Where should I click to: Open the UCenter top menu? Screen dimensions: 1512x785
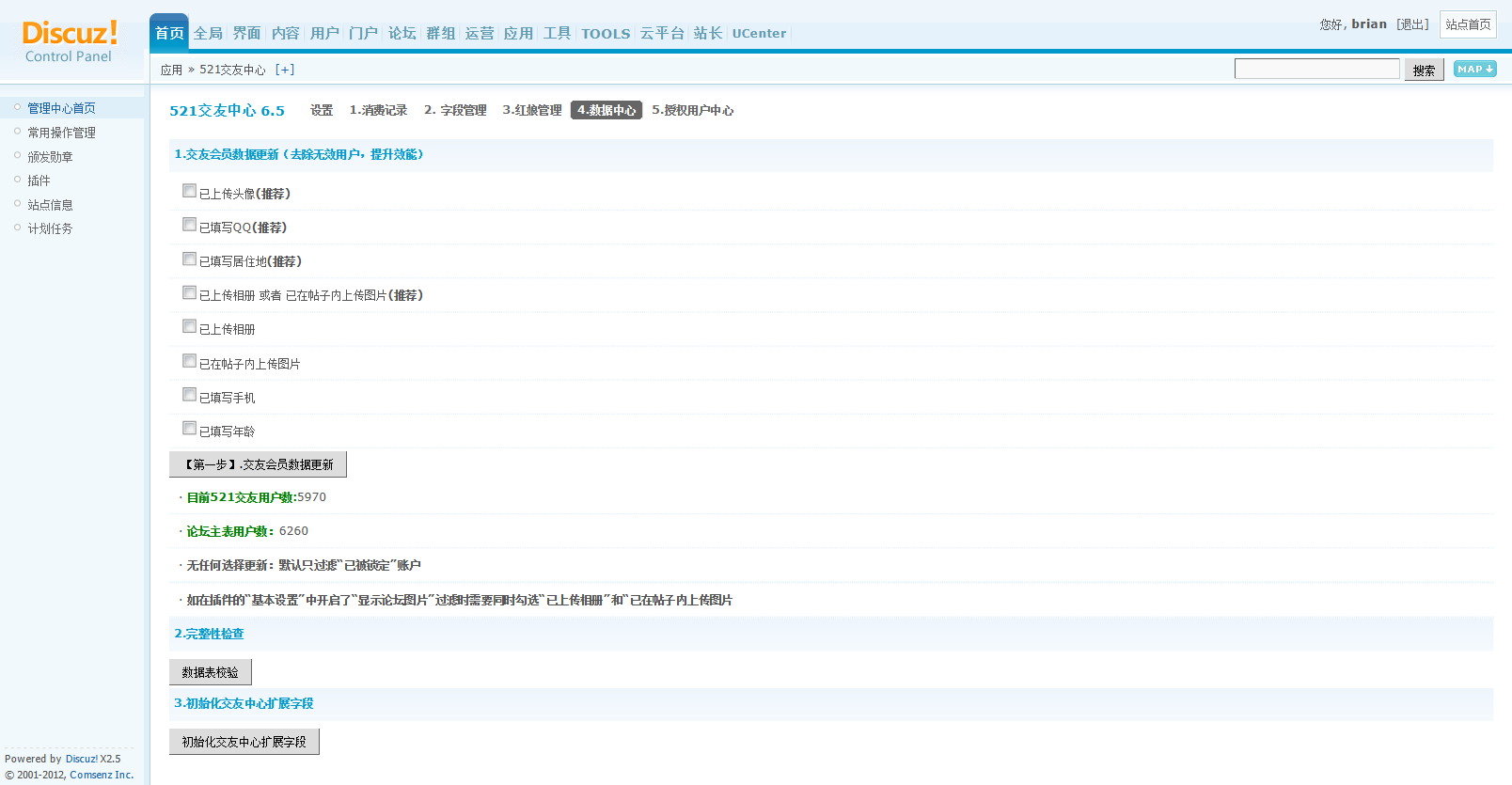pos(759,33)
